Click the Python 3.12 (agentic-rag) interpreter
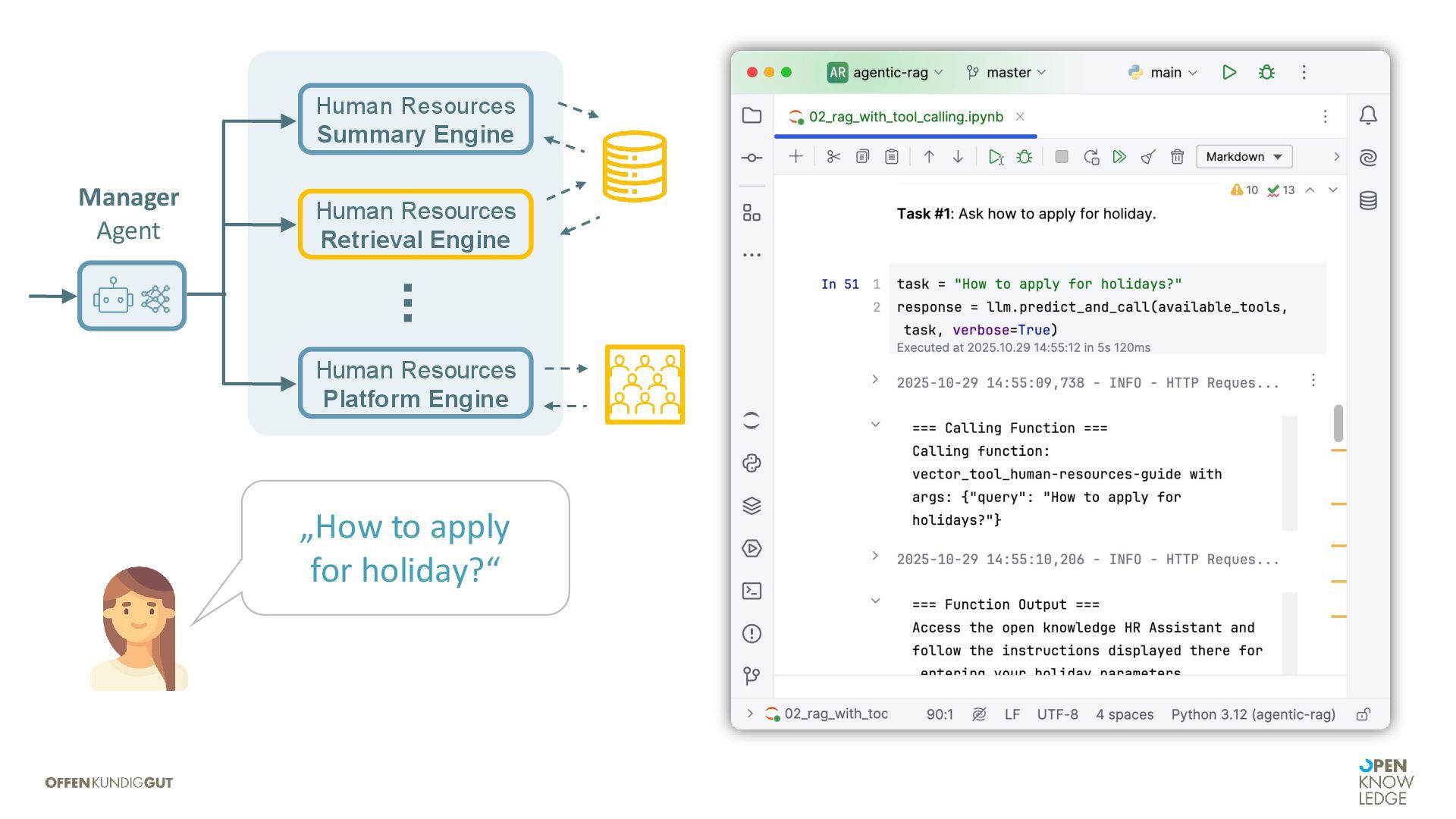This screenshot has width=1456, height=819. click(x=1253, y=714)
